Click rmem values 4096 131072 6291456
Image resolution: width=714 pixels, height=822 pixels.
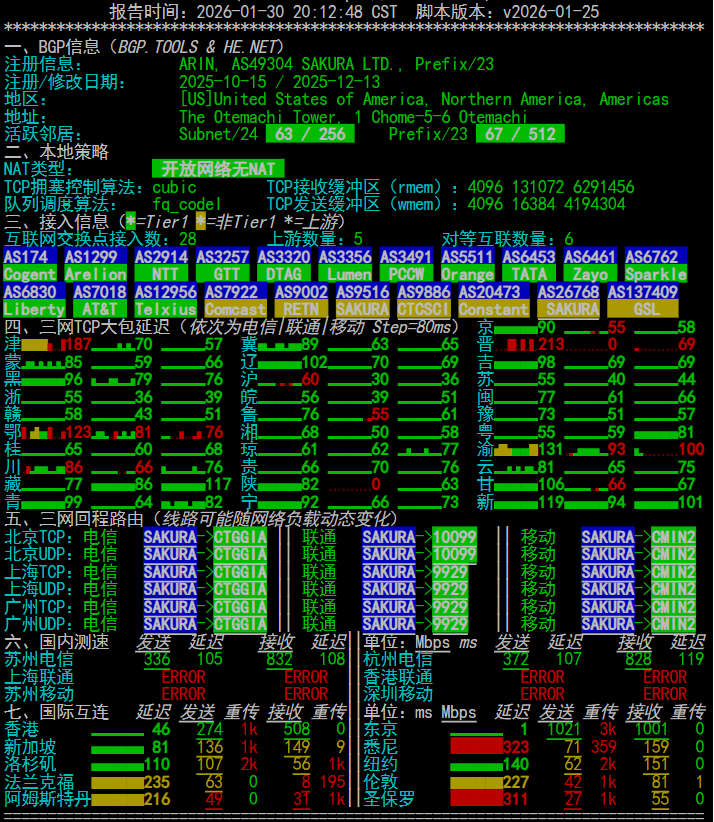550,187
